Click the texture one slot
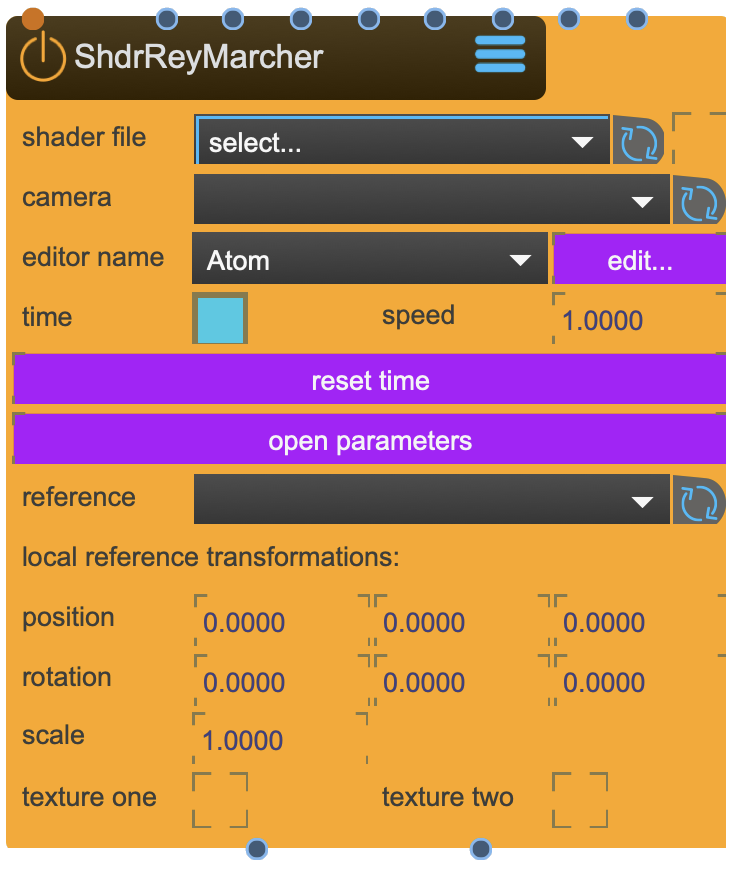 pos(220,799)
